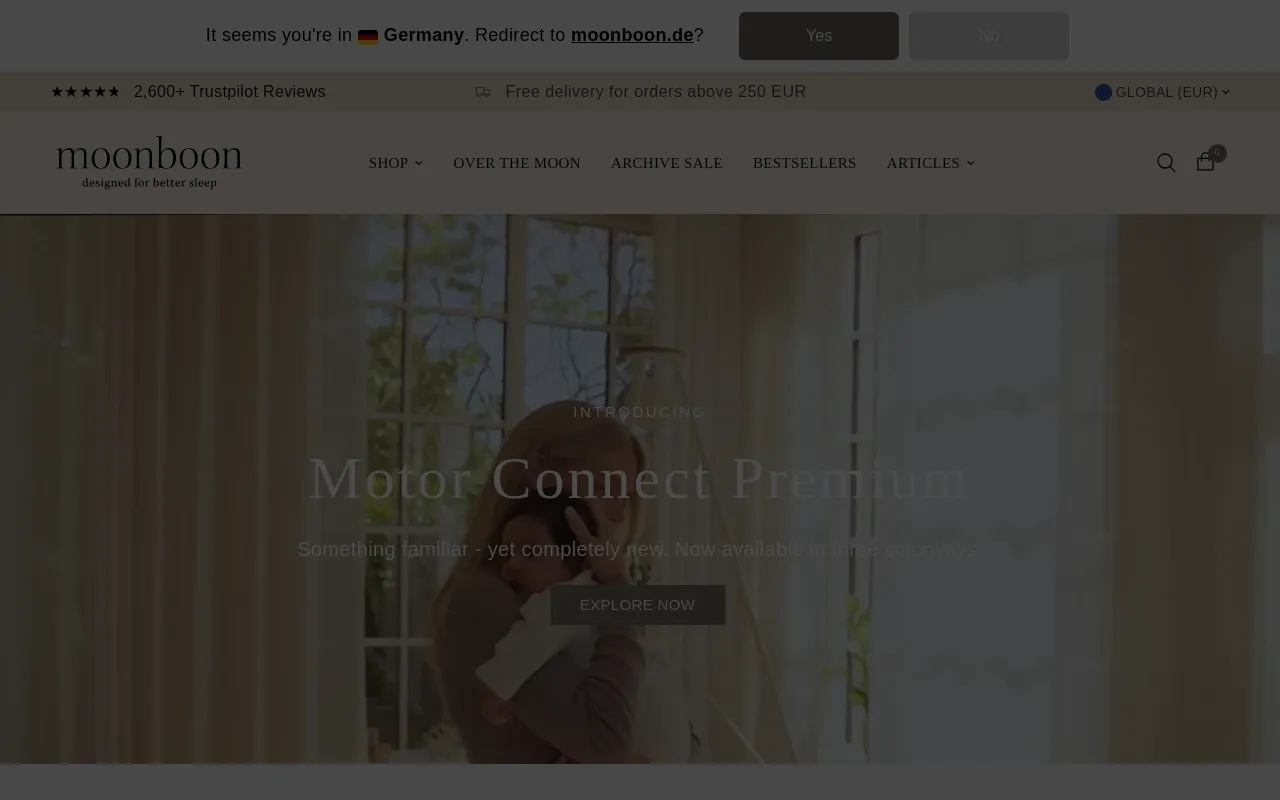Click the Germany flag icon in banner
The width and height of the screenshot is (1280, 800).
tap(368, 37)
